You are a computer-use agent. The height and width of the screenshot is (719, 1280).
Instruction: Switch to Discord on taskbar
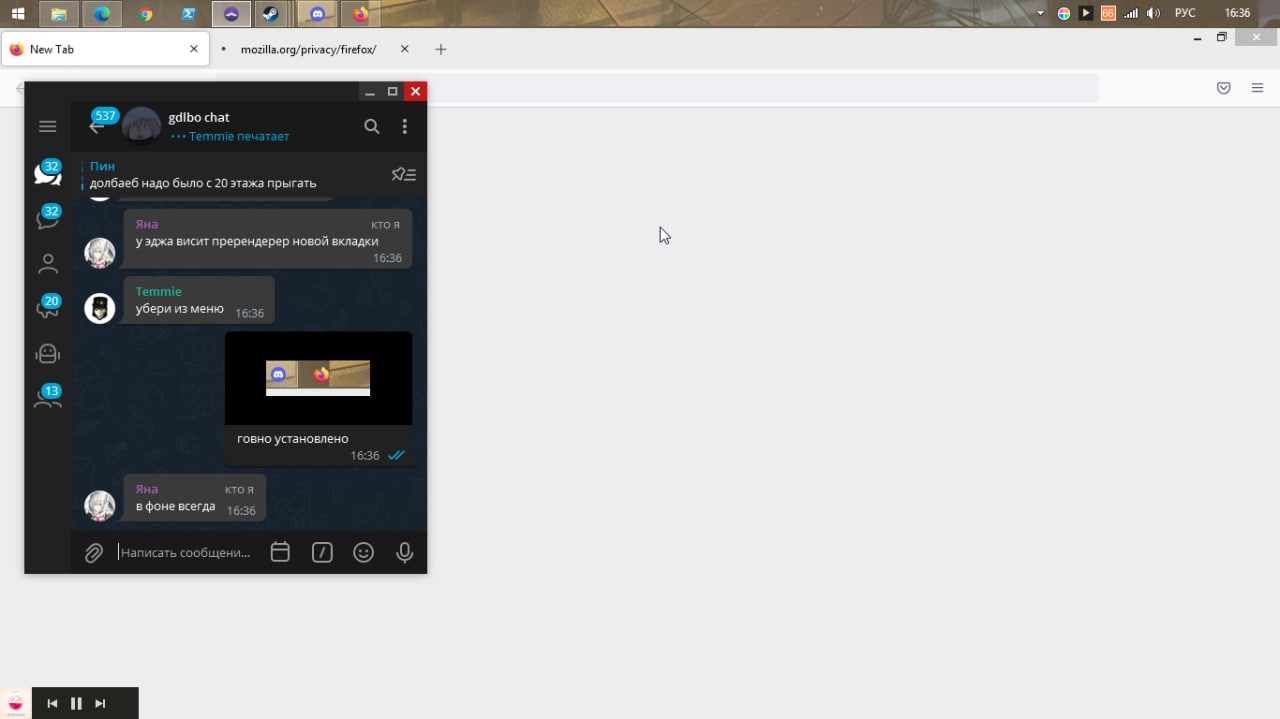click(x=318, y=14)
